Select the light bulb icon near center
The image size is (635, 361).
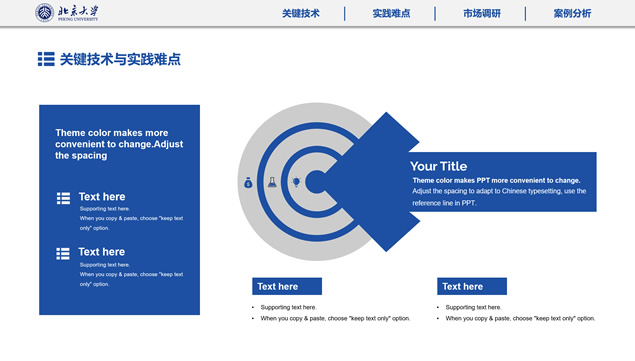(x=296, y=182)
